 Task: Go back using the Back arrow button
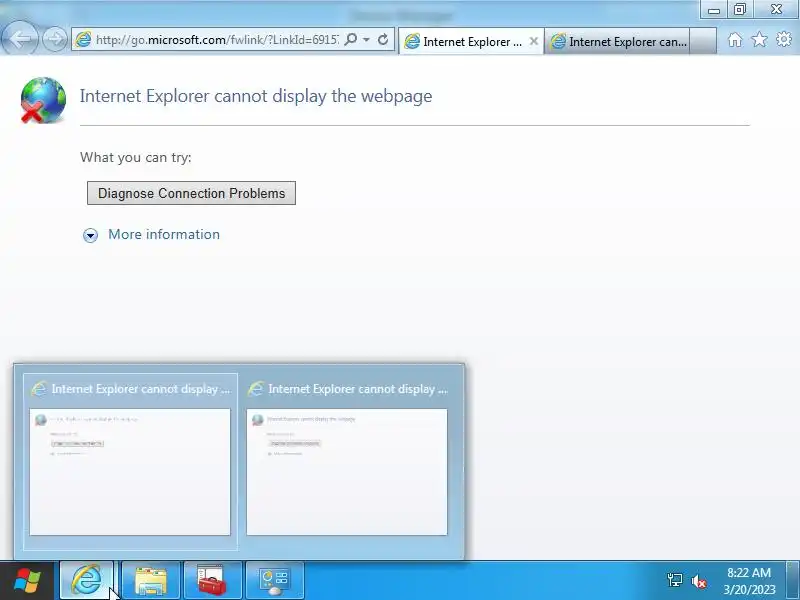pyautogui.click(x=19, y=39)
